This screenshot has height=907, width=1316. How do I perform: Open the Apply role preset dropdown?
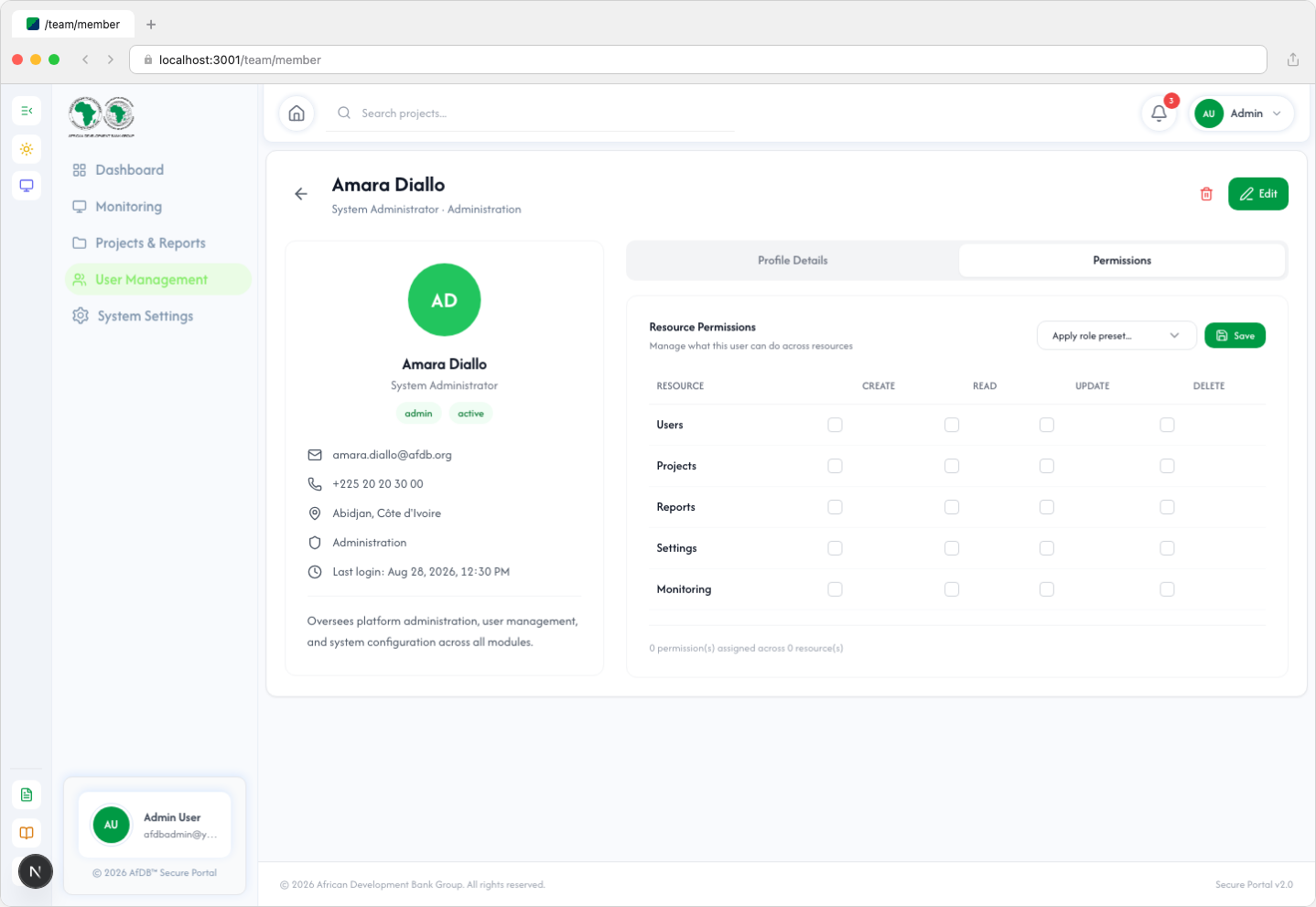click(1116, 336)
